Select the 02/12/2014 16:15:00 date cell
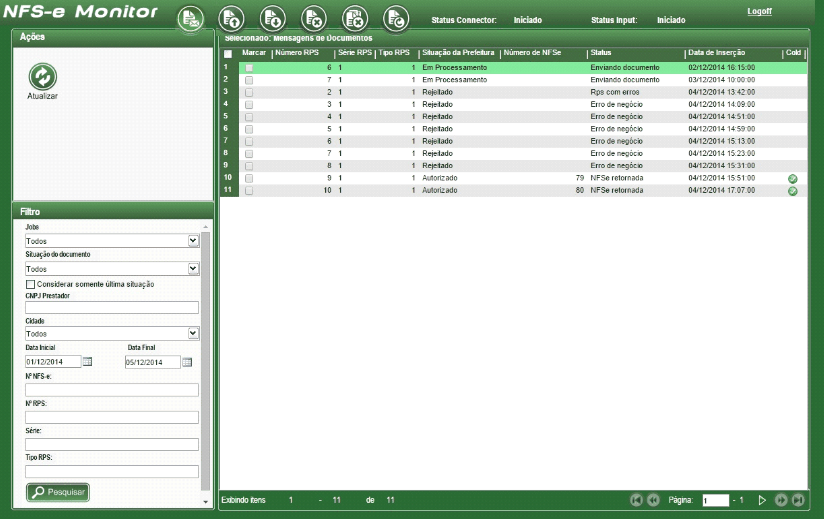 pyautogui.click(x=722, y=67)
